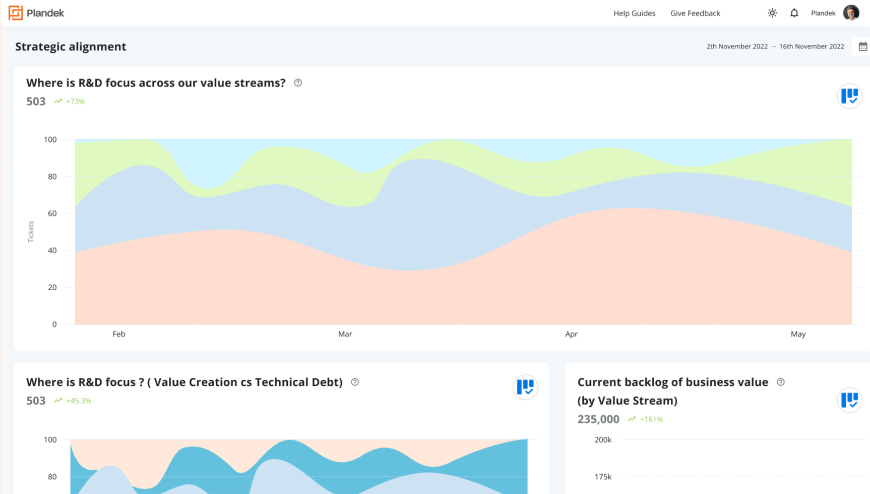Click board icon on Value Creation chart
Viewport: 870px width, 494px height.
pyautogui.click(x=525, y=387)
